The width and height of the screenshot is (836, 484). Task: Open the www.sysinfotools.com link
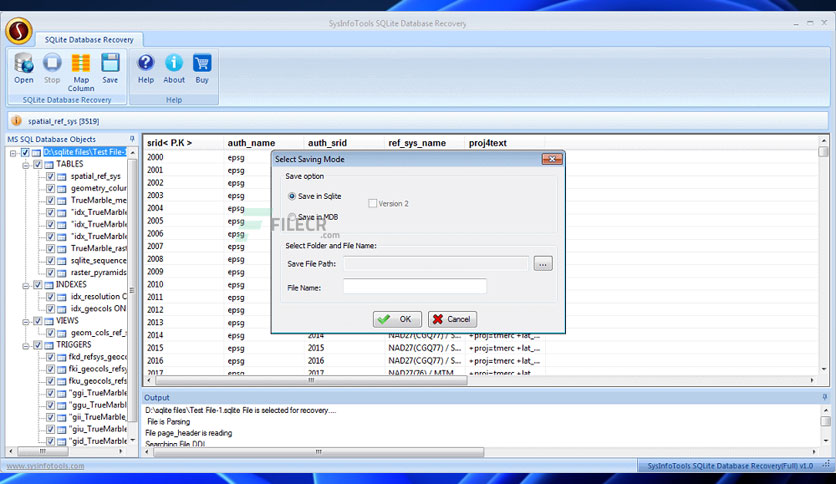pos(45,466)
